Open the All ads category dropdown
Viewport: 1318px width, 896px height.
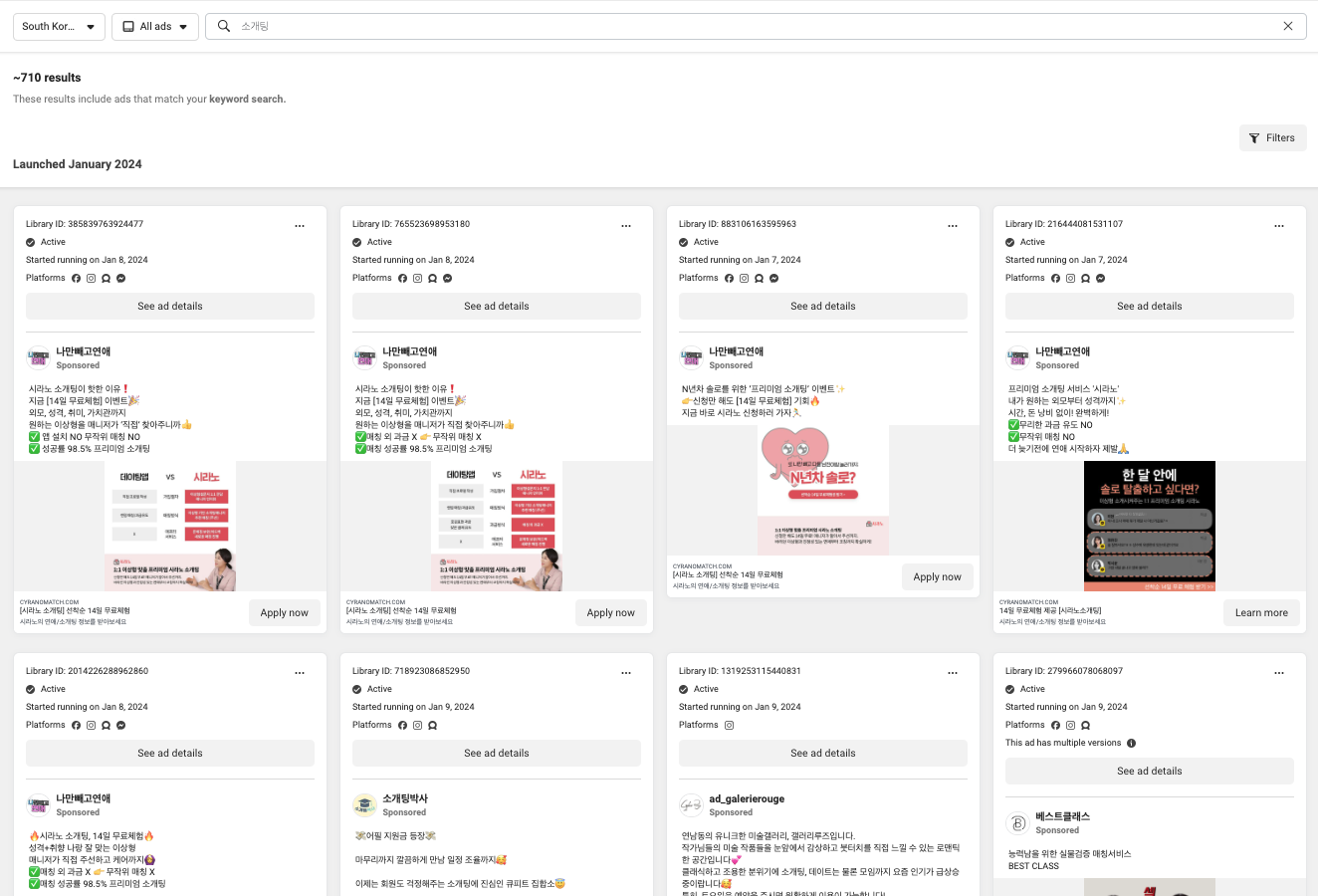pyautogui.click(x=155, y=27)
